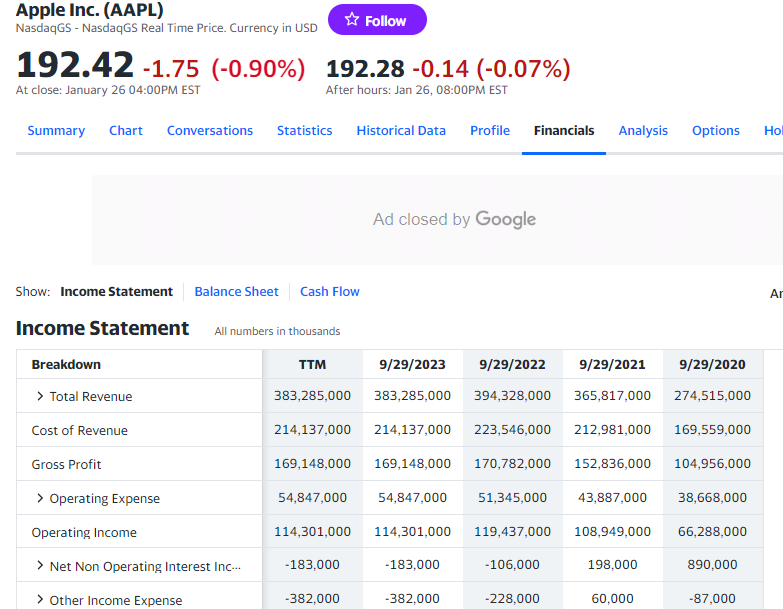Click interest income value 198,000
Viewport: 783px width, 609px height.
tap(612, 565)
